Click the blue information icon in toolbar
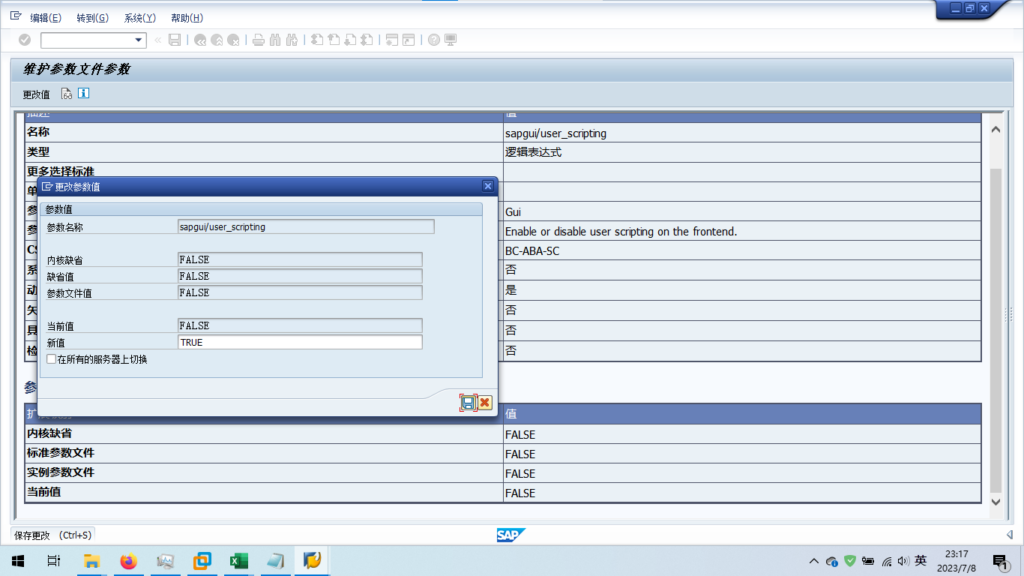The image size is (1024, 576). coord(84,94)
